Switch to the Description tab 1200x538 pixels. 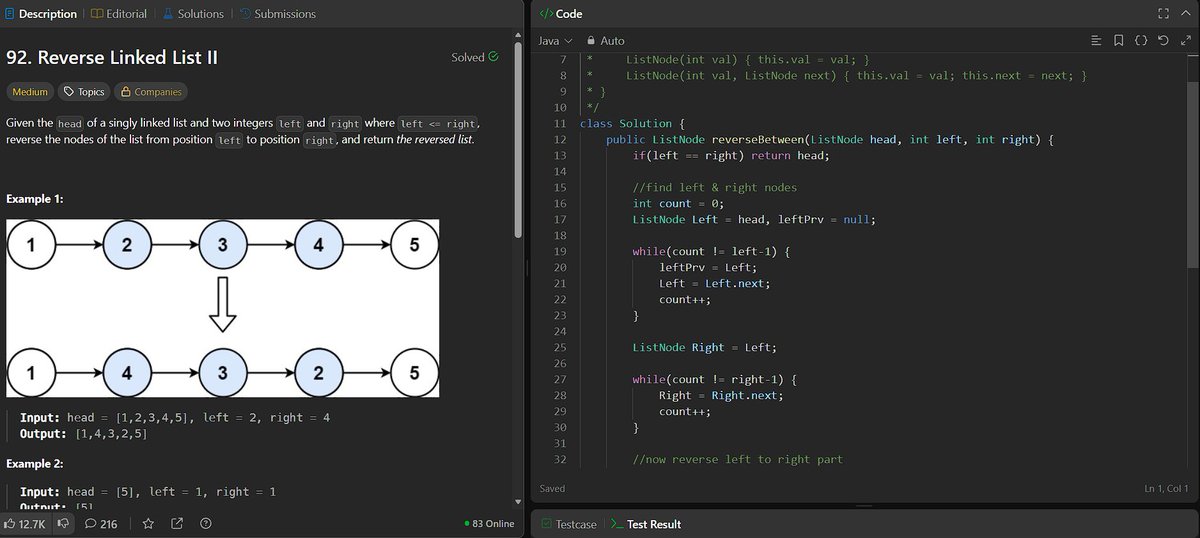(x=41, y=14)
